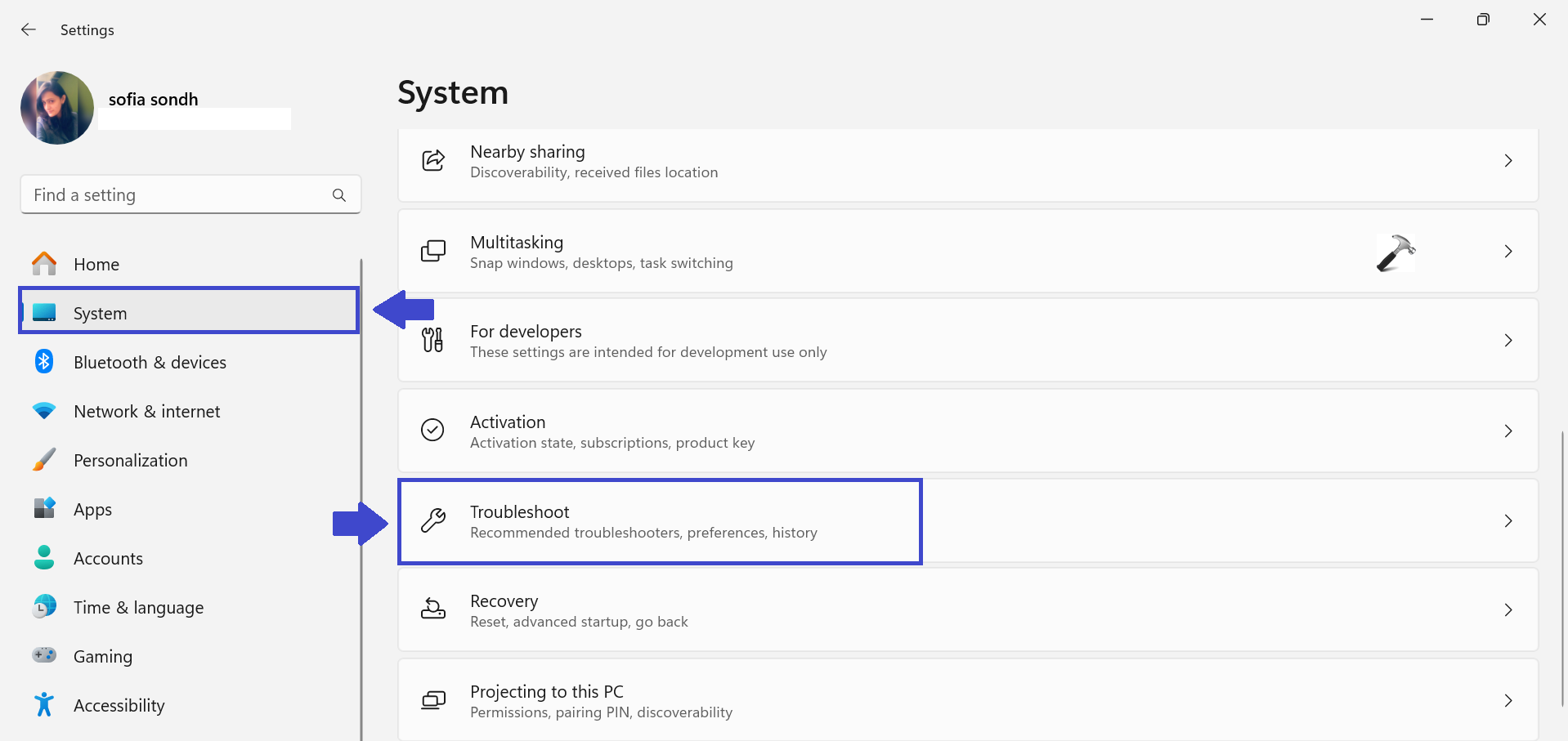This screenshot has width=1568, height=741.
Task: Click the back arrow in Settings header
Action: [29, 30]
